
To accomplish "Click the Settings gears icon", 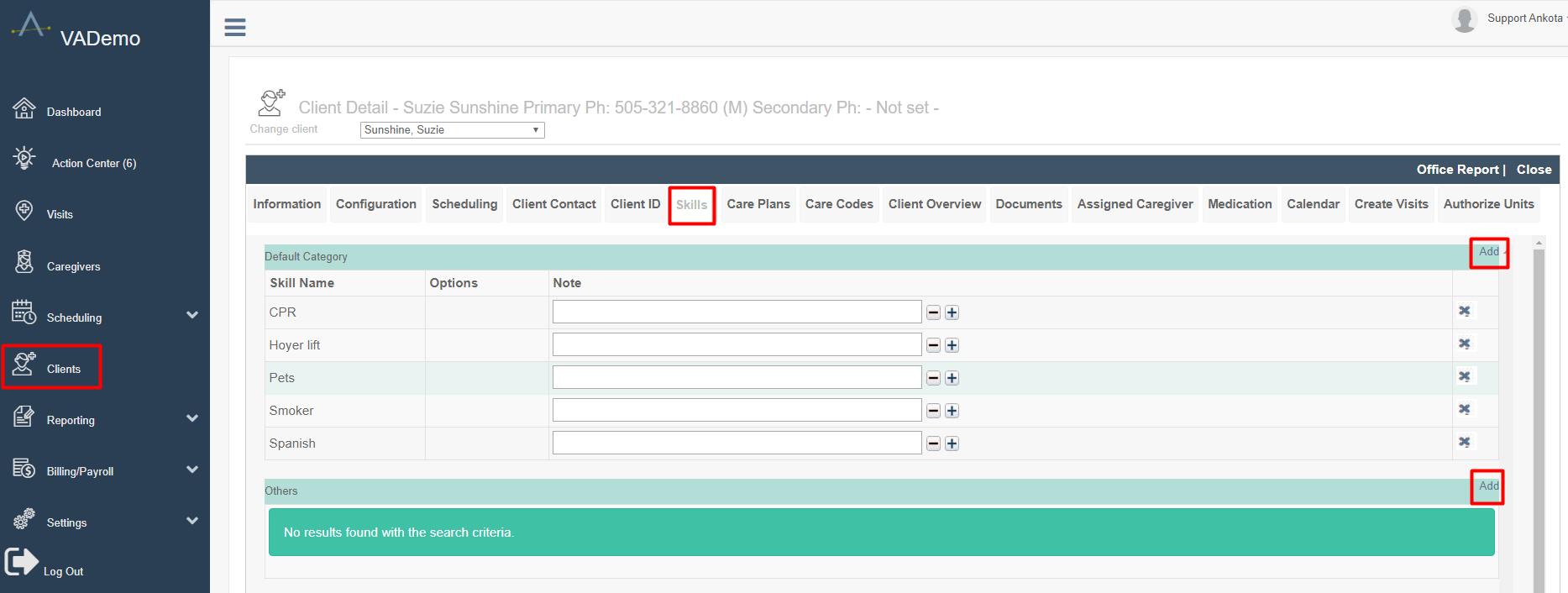I will click(24, 518).
